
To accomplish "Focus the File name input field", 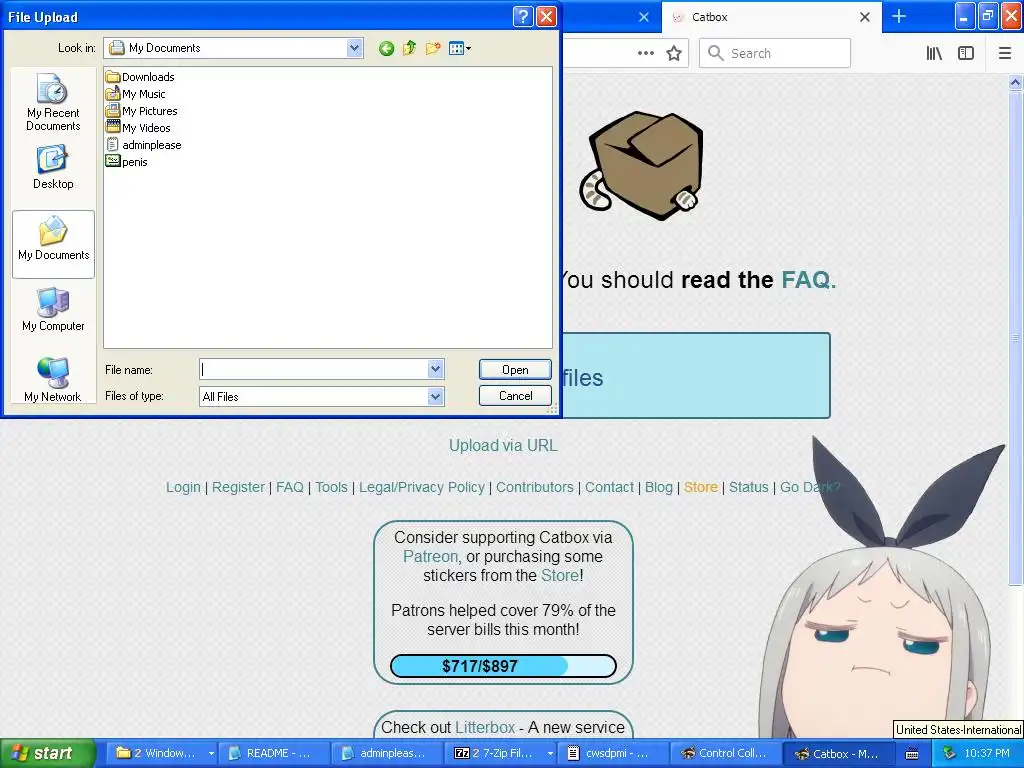I will (x=313, y=369).
